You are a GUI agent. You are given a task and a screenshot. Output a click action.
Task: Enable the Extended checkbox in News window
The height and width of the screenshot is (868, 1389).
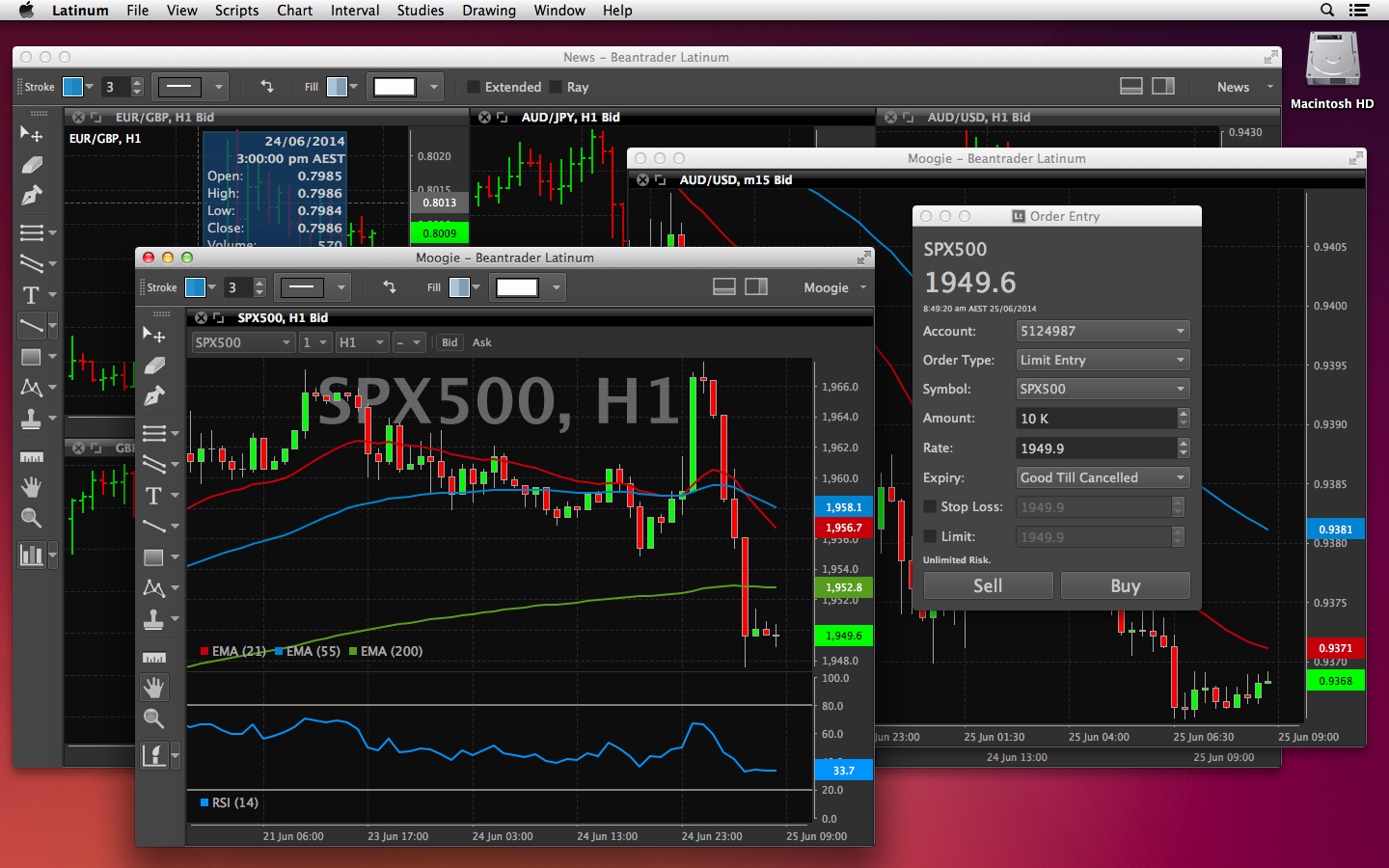[x=474, y=87]
